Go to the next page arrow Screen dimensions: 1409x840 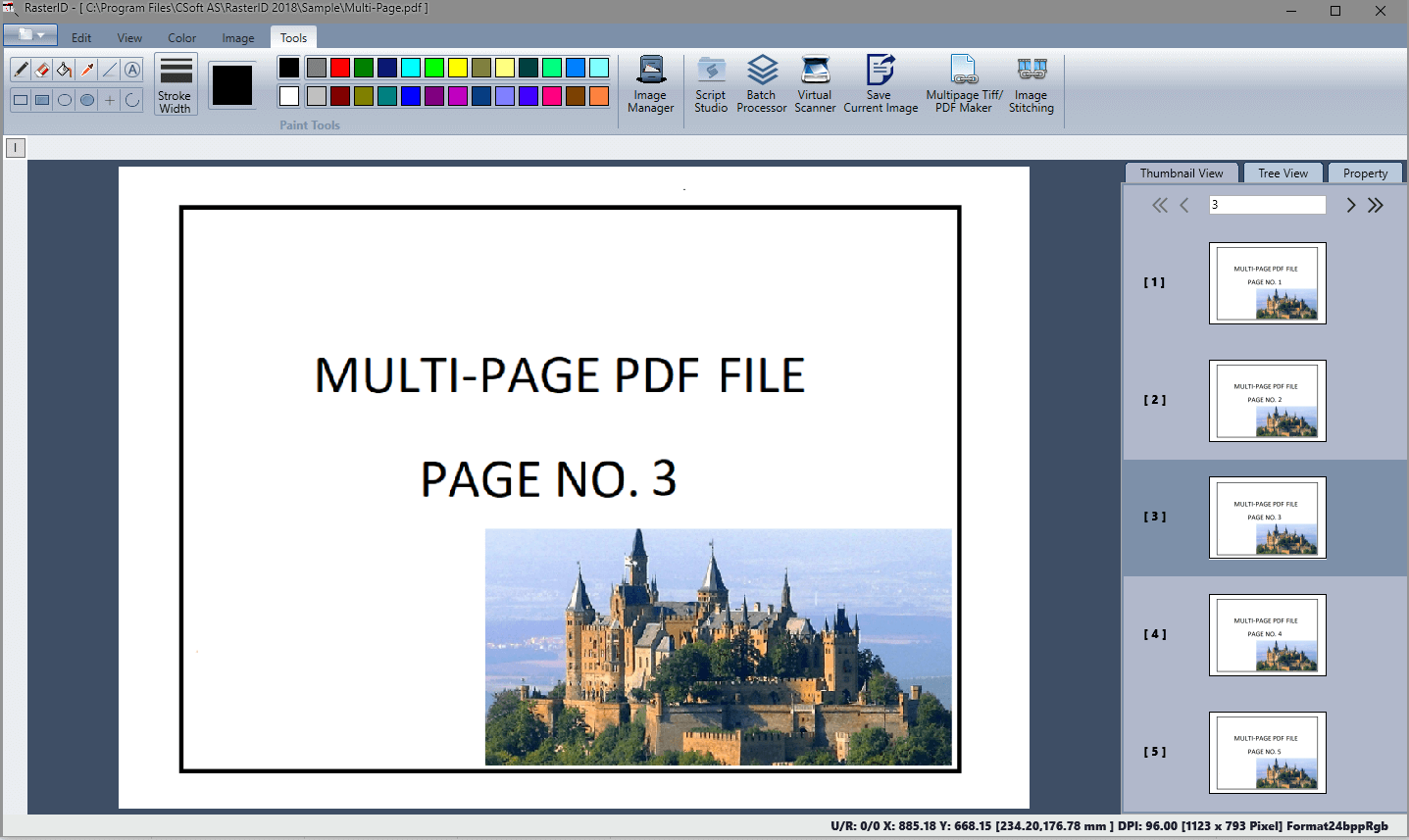pos(1350,205)
